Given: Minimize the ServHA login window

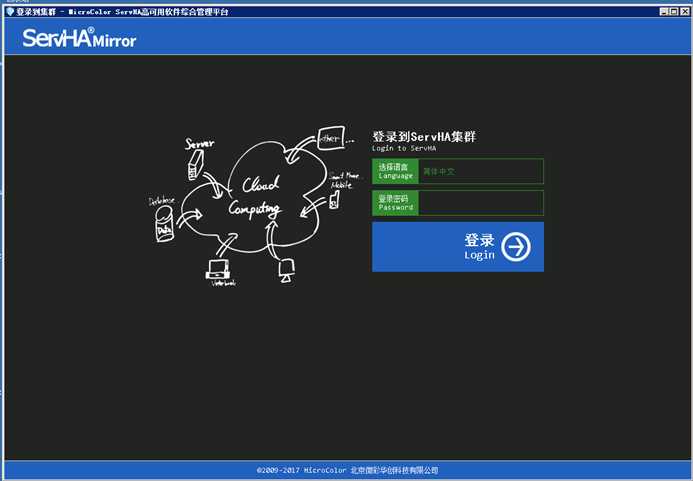Looking at the screenshot, I should click(663, 12).
